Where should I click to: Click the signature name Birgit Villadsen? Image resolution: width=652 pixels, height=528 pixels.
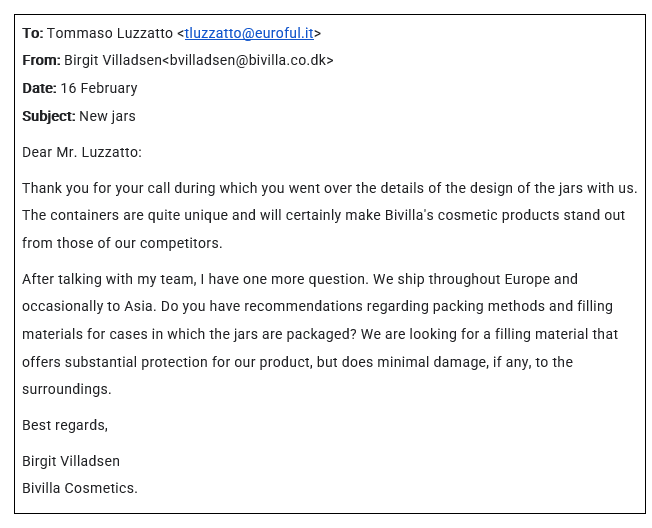(71, 461)
